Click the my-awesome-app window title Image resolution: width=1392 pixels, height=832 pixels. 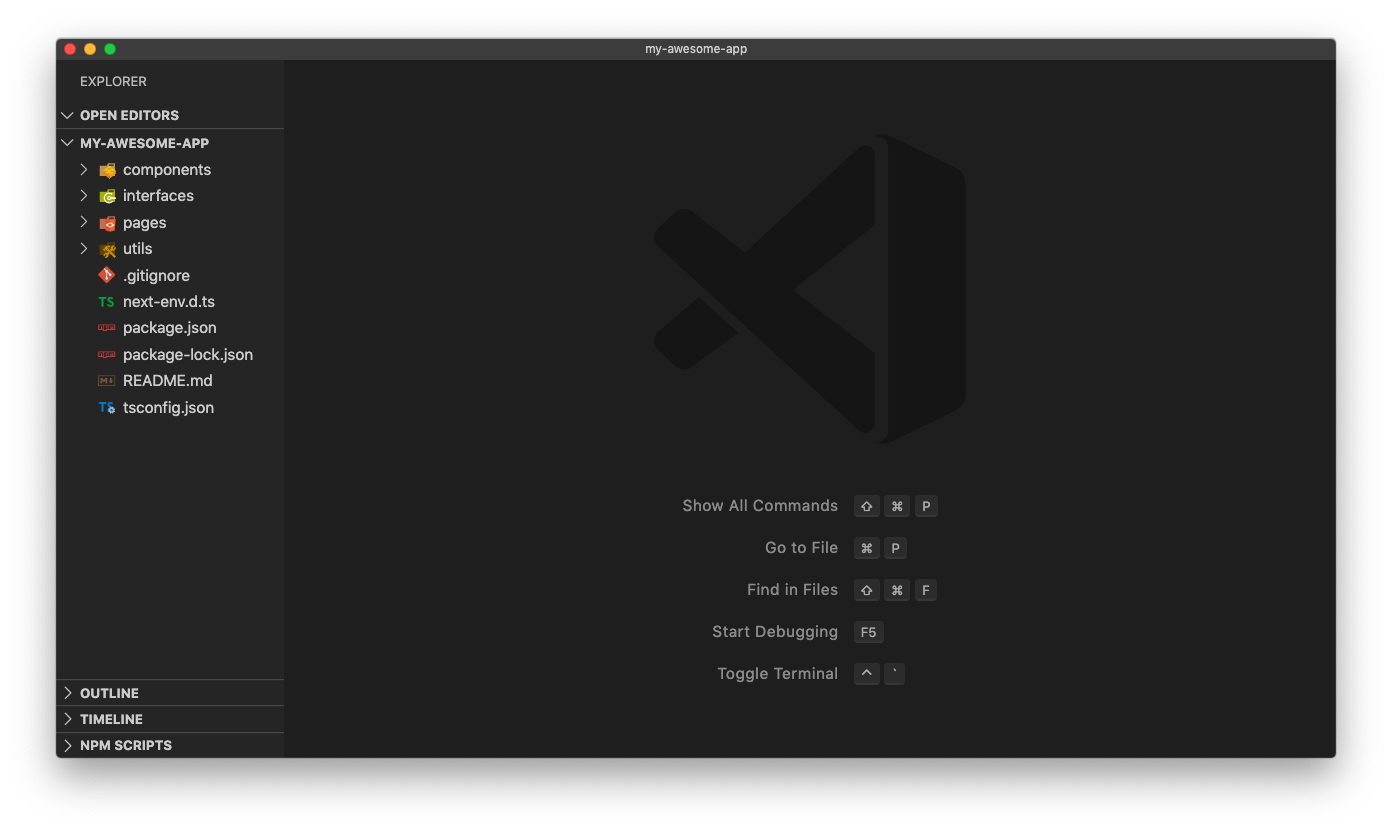click(696, 49)
